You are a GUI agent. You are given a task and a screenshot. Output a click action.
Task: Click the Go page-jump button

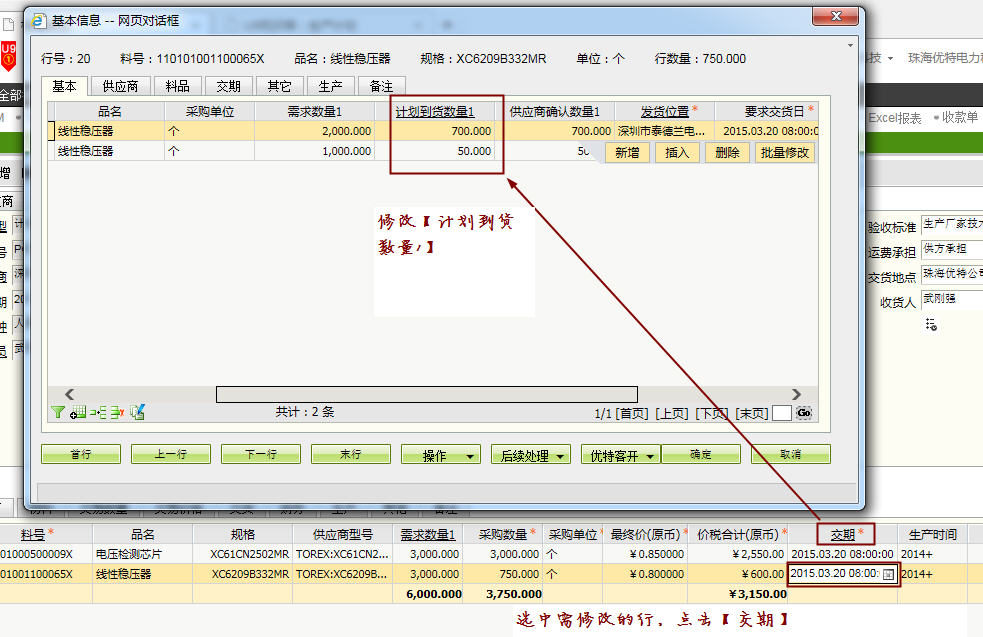804,413
